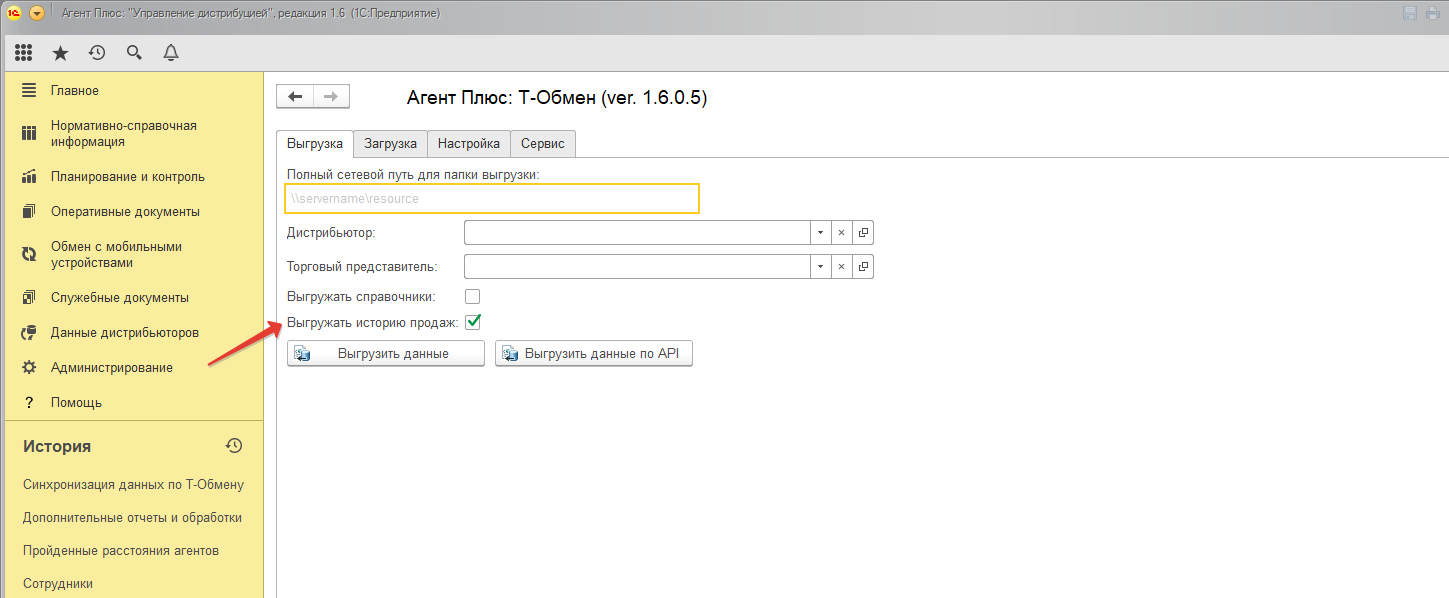Image resolution: width=1449 pixels, height=598 pixels.
Task: Click the Помощь question mark icon
Action: click(x=29, y=403)
